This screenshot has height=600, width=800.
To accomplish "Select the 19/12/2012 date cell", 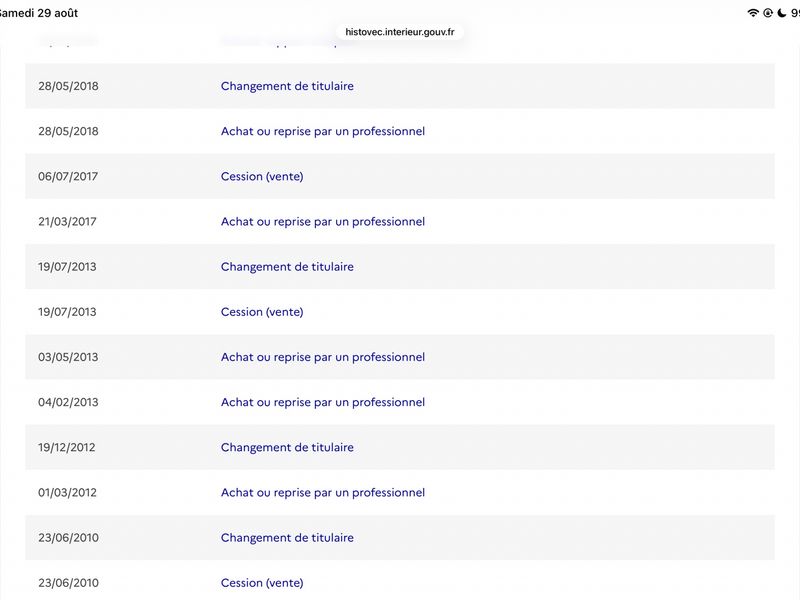I will coord(66,447).
